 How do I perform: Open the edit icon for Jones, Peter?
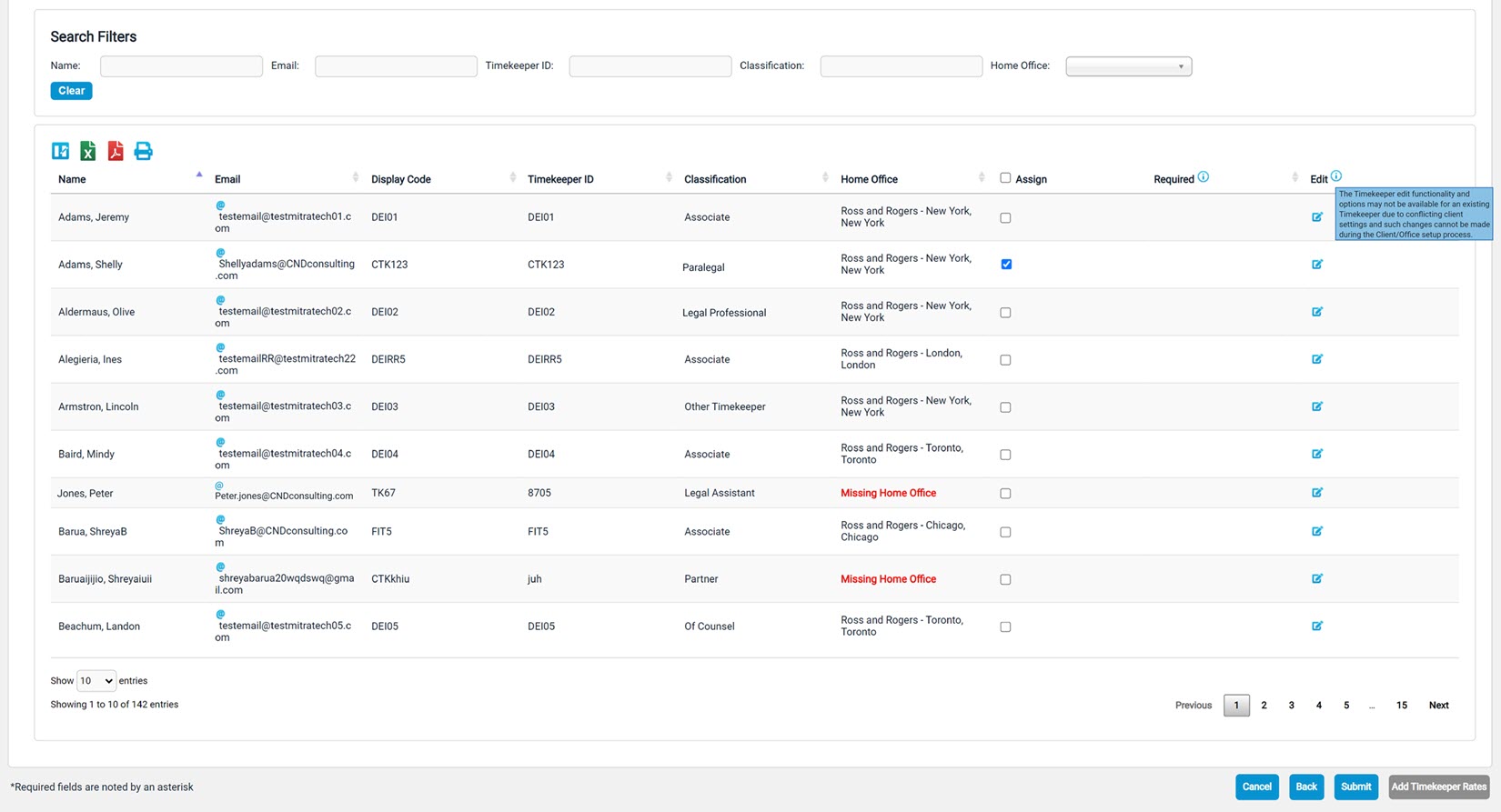click(x=1316, y=493)
